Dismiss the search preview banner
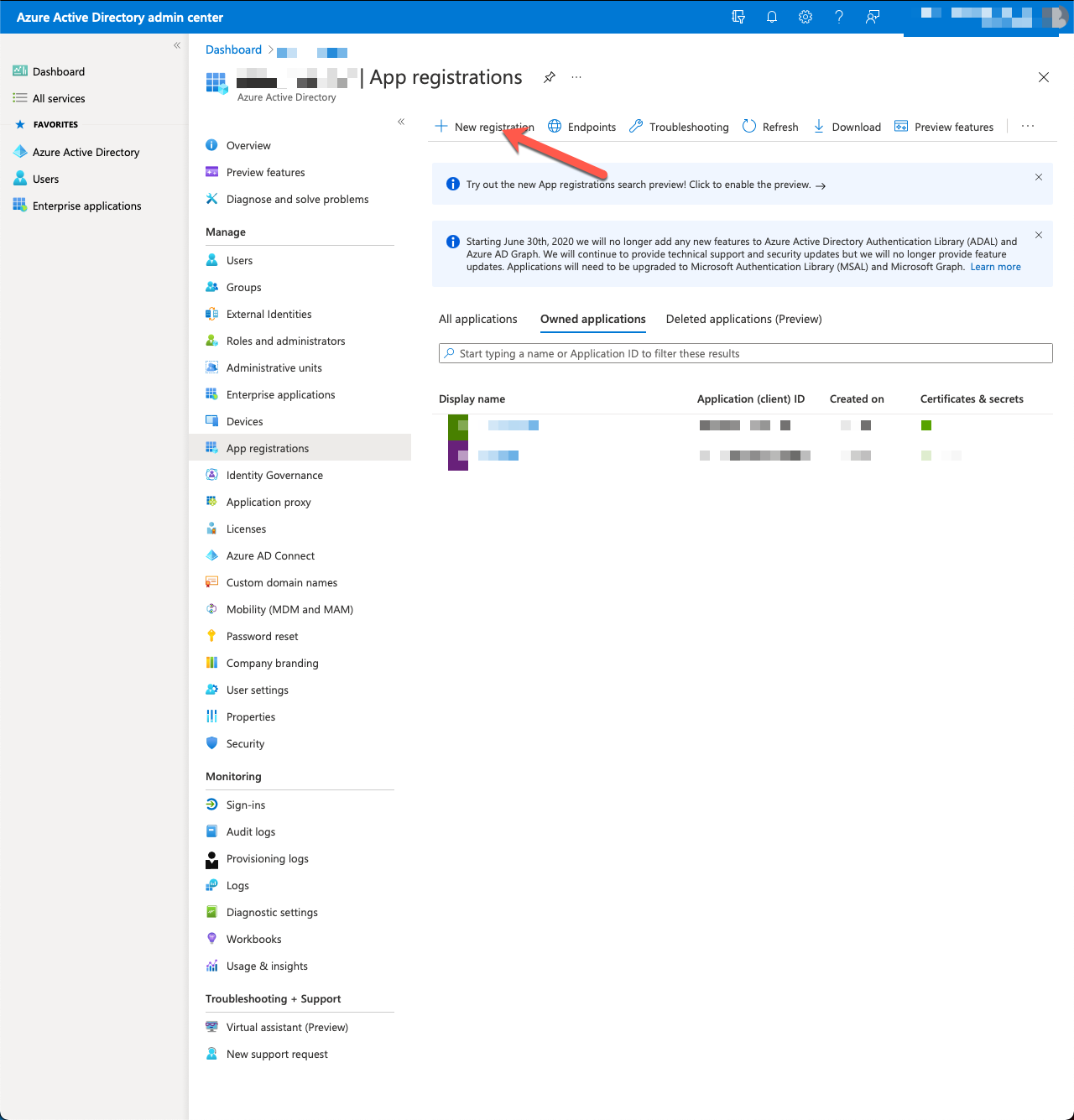The width and height of the screenshot is (1074, 1120). [1039, 177]
